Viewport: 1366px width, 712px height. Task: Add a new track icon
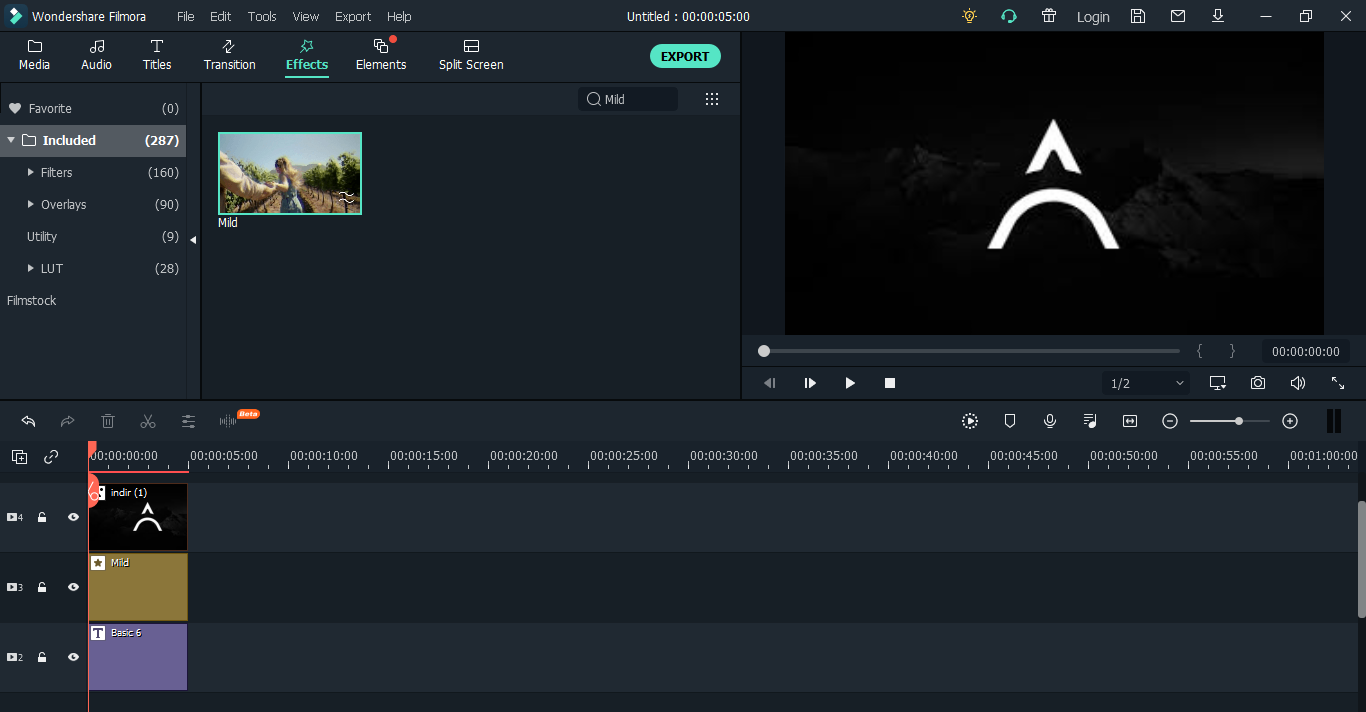click(20, 457)
